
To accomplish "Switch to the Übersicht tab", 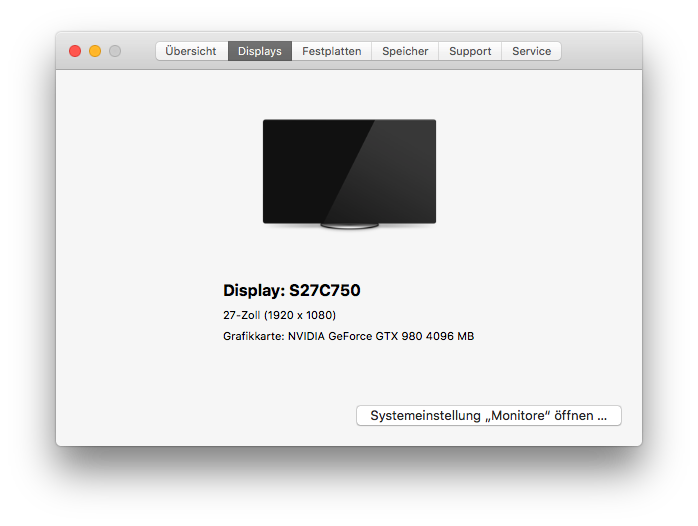I will (192, 51).
